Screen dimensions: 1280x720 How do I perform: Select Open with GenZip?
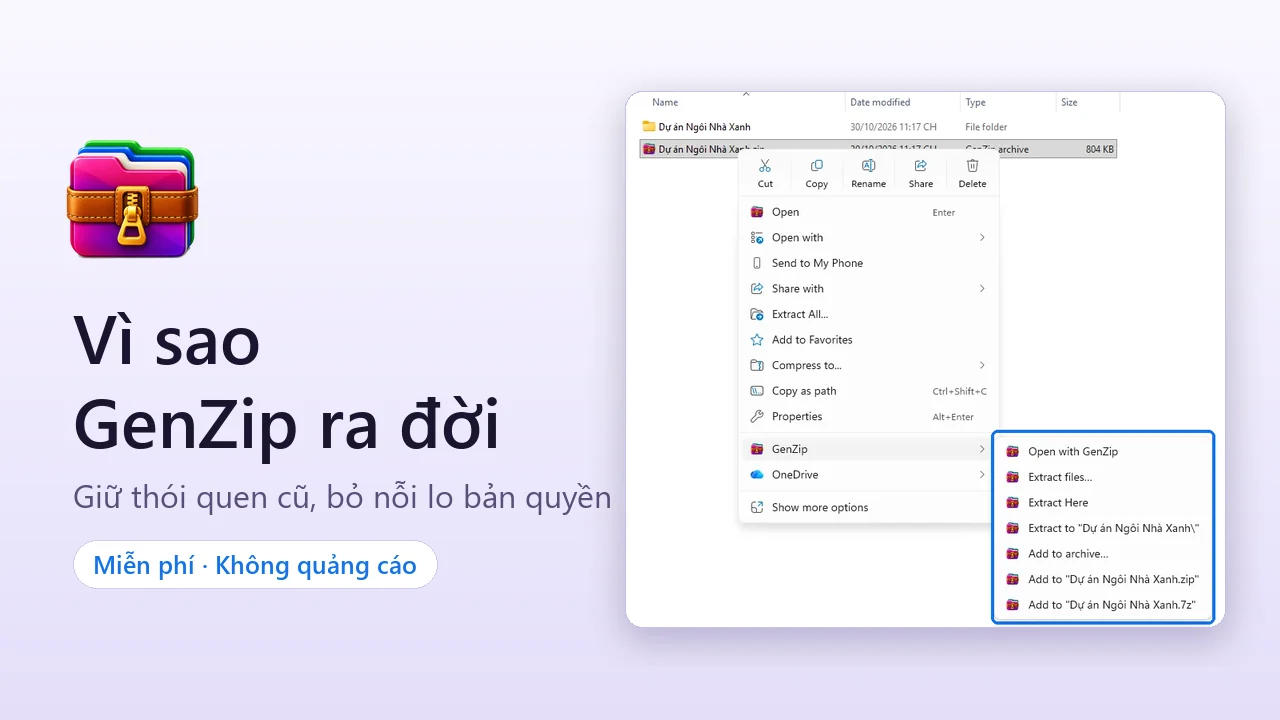[x=1103, y=452]
